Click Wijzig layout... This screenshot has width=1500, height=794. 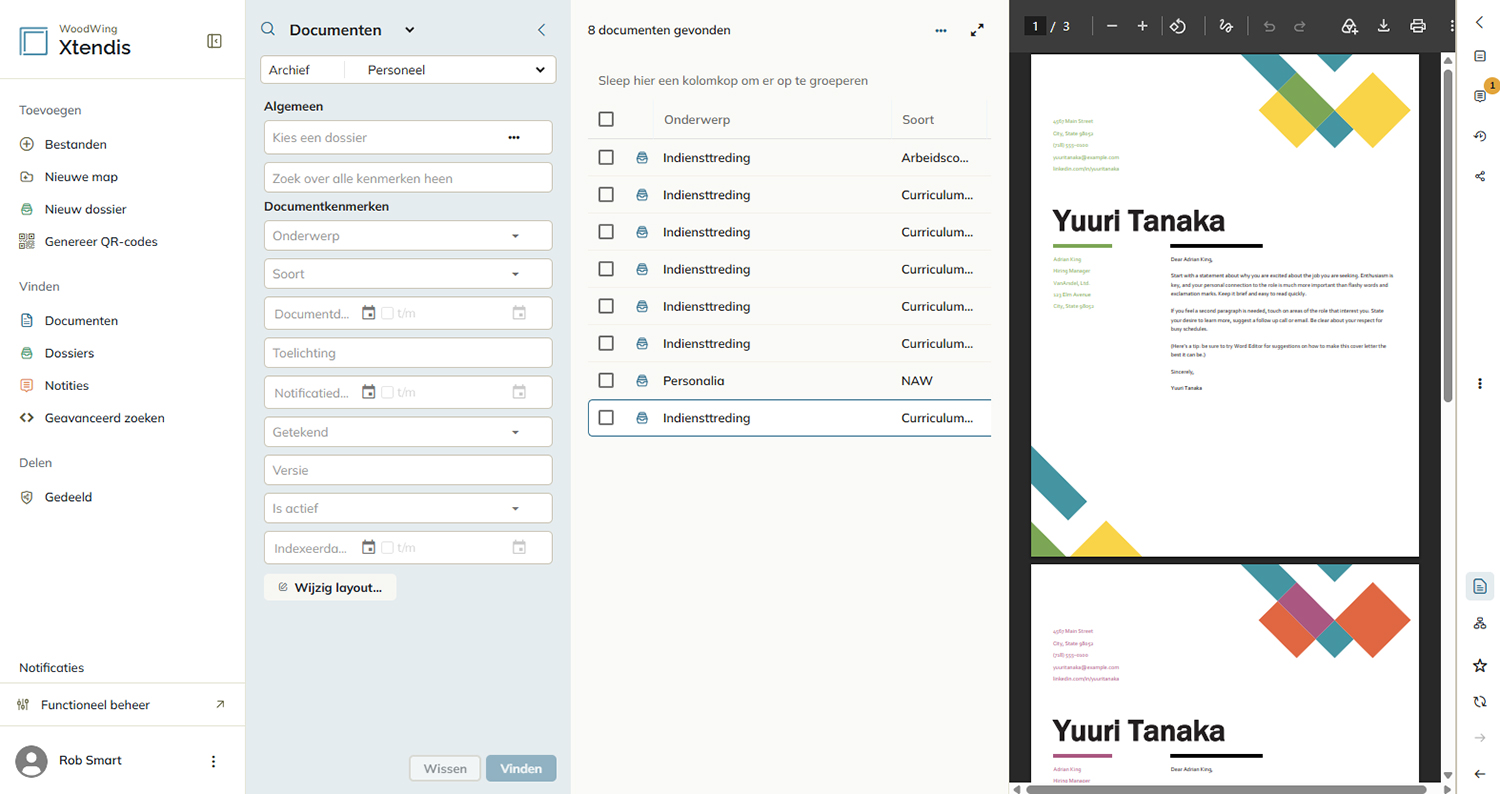[330, 587]
